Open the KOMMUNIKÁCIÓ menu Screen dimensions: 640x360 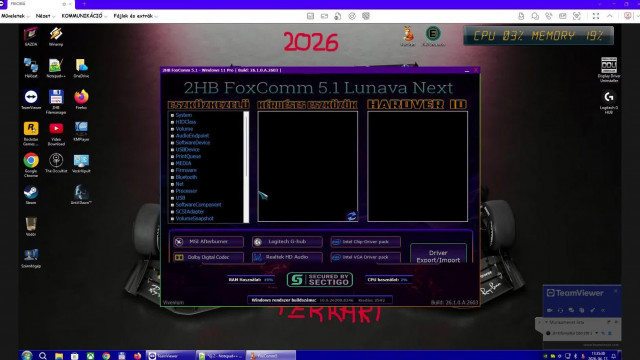point(84,16)
